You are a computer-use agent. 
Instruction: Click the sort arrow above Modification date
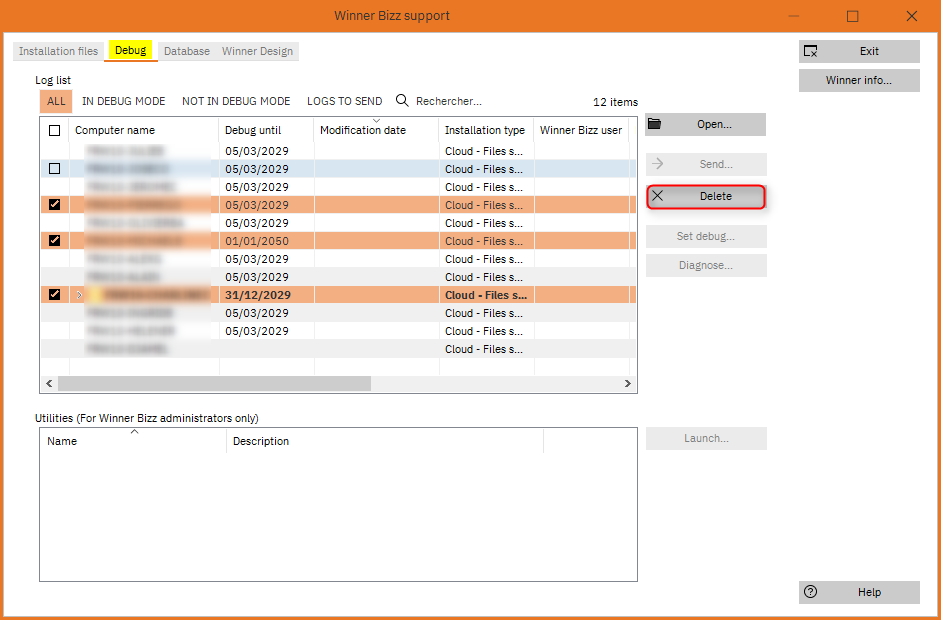pos(377,121)
